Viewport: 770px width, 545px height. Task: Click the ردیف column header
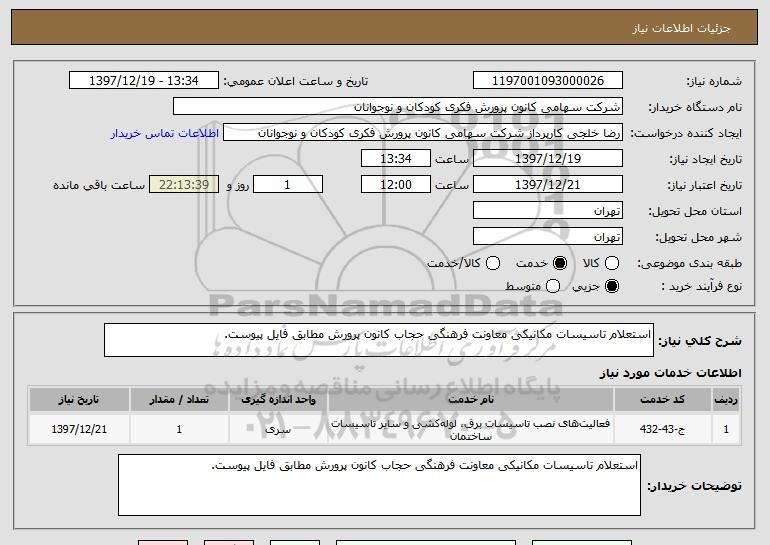click(x=726, y=400)
